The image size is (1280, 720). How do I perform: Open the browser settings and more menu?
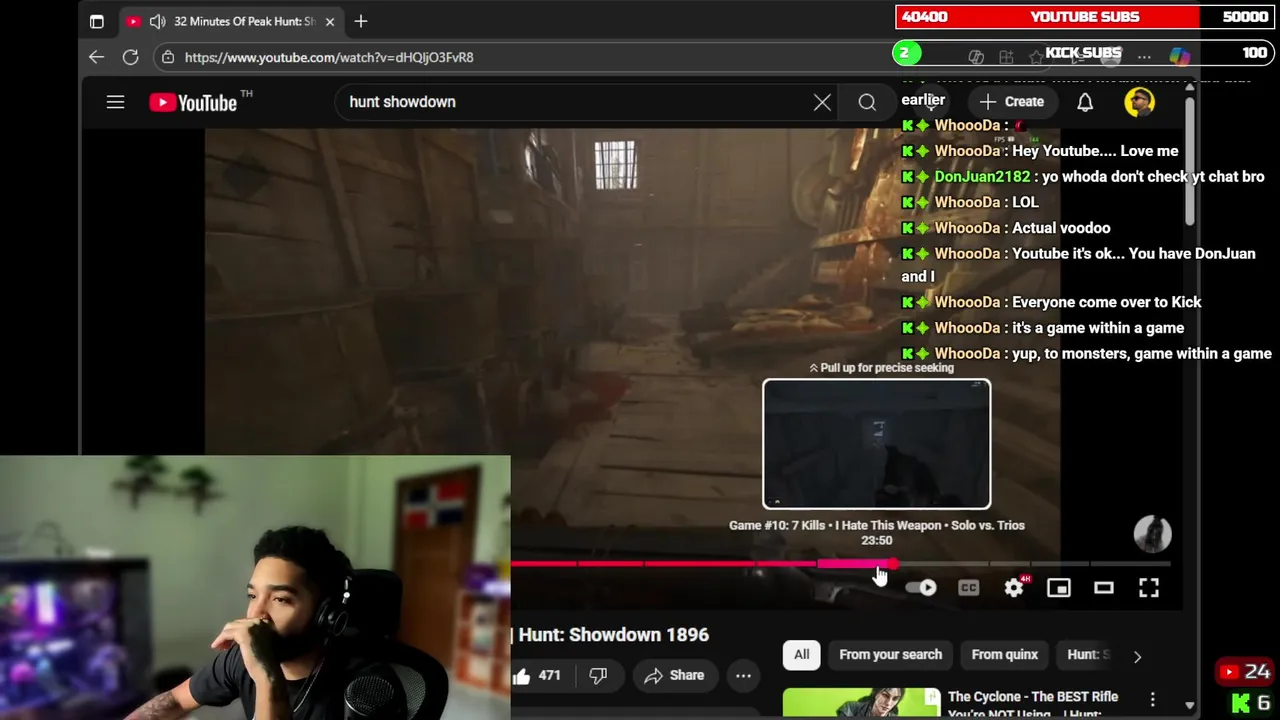pyautogui.click(x=1144, y=57)
